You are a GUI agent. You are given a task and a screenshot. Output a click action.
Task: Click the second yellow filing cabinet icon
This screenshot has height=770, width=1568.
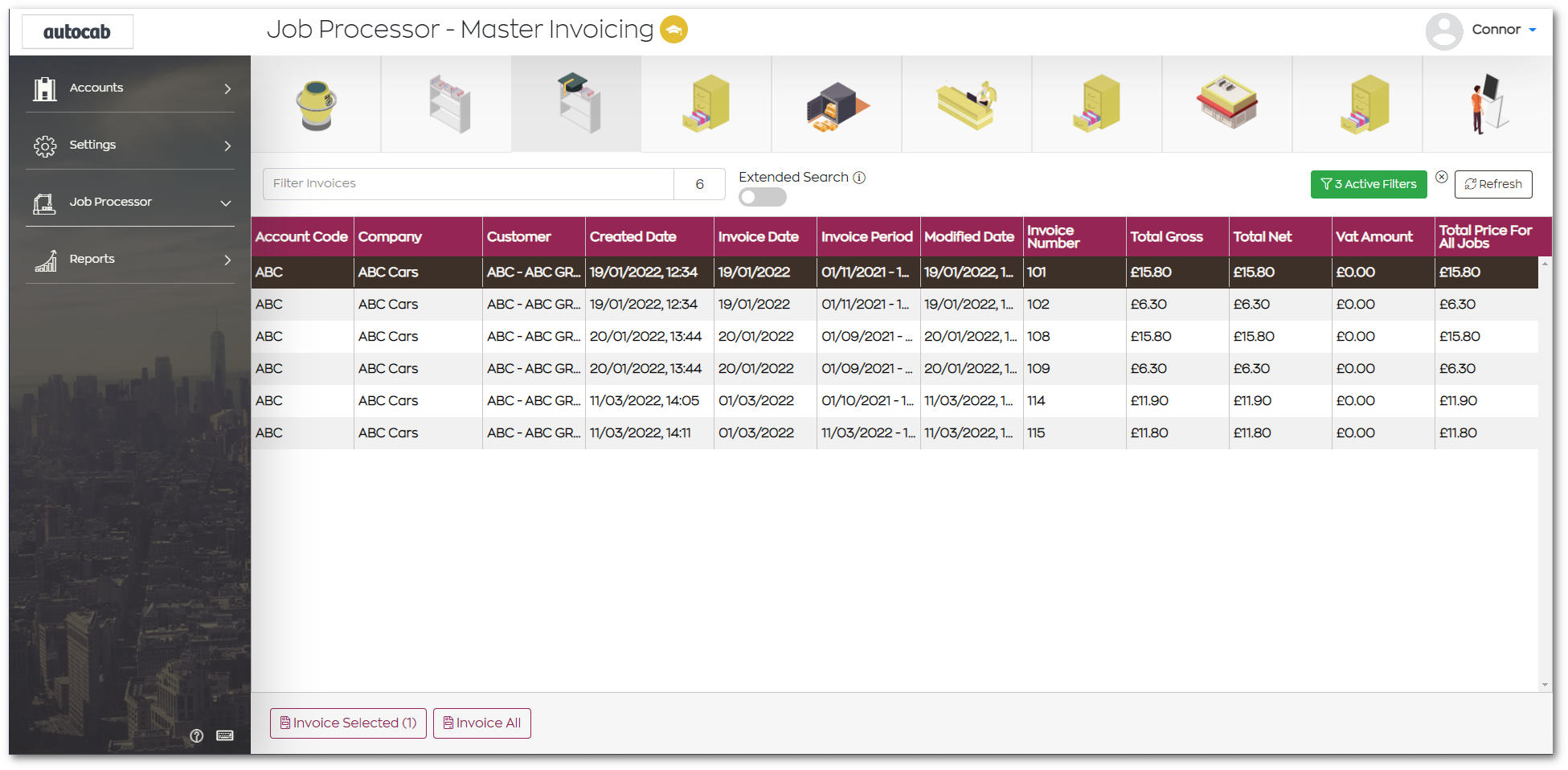[1096, 103]
